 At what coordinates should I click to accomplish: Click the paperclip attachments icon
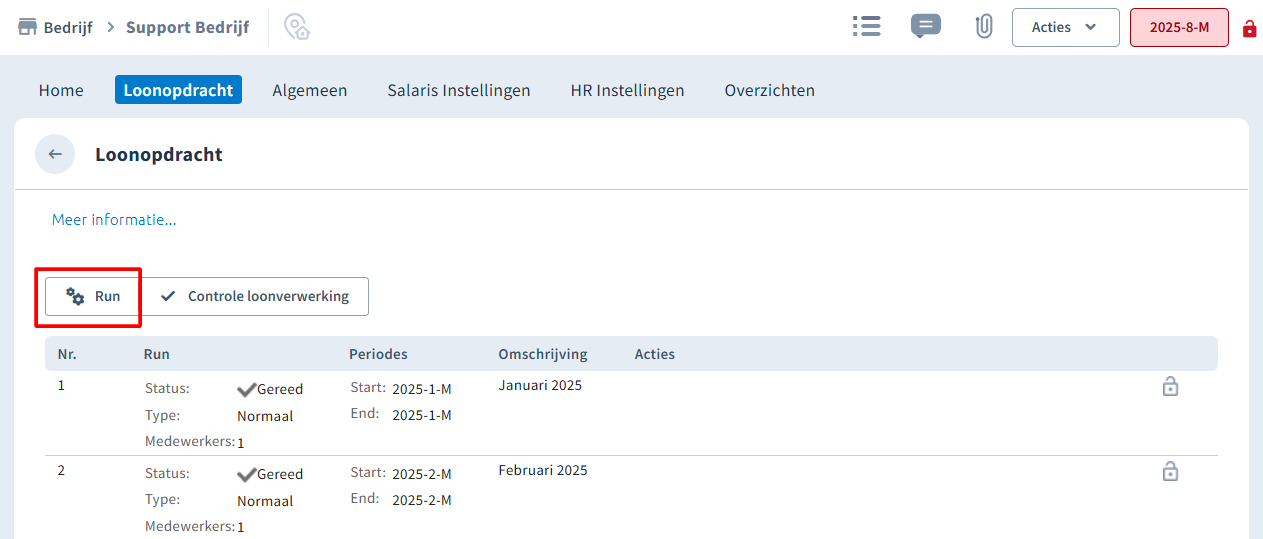pos(984,27)
